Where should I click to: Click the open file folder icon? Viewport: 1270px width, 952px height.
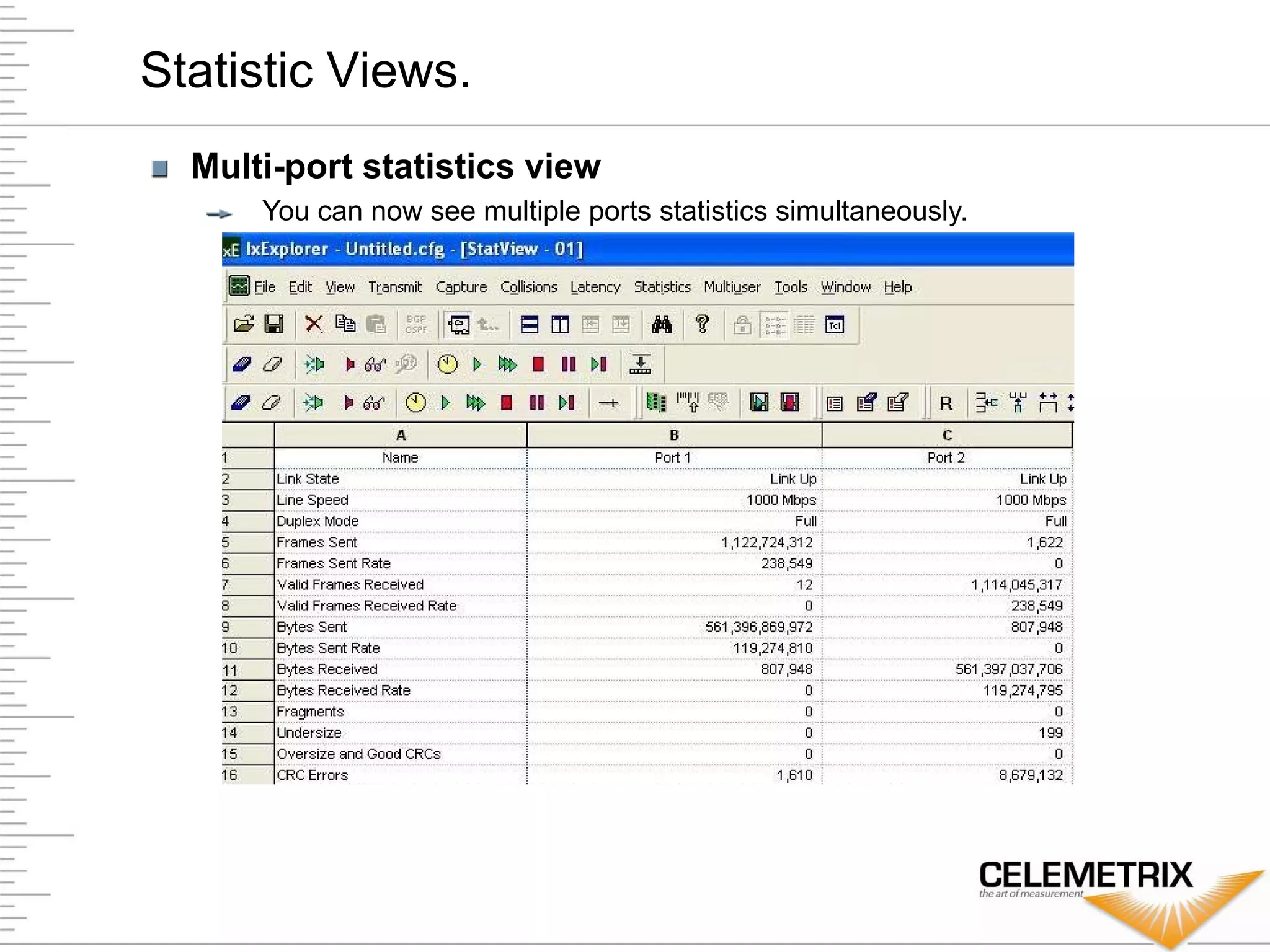tap(244, 324)
